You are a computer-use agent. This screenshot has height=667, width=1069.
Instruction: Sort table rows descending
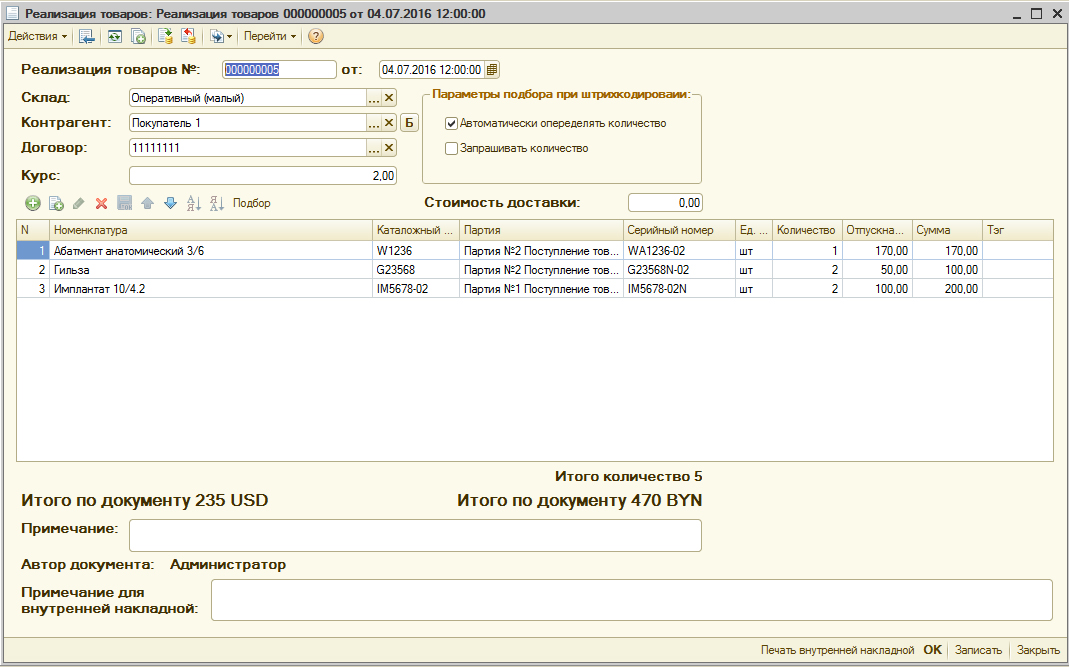[217, 203]
